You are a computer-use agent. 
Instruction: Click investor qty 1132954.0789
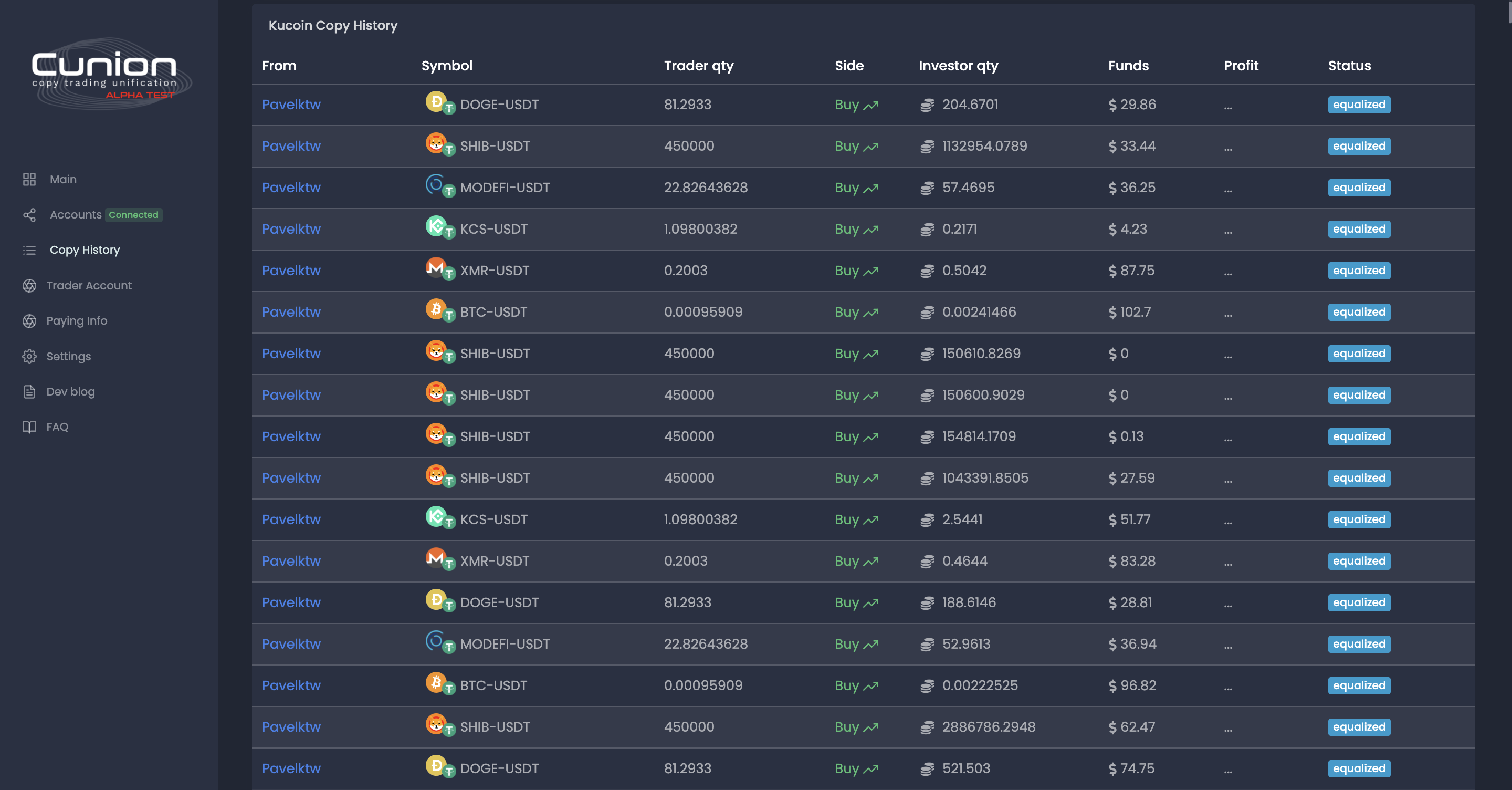(984, 146)
